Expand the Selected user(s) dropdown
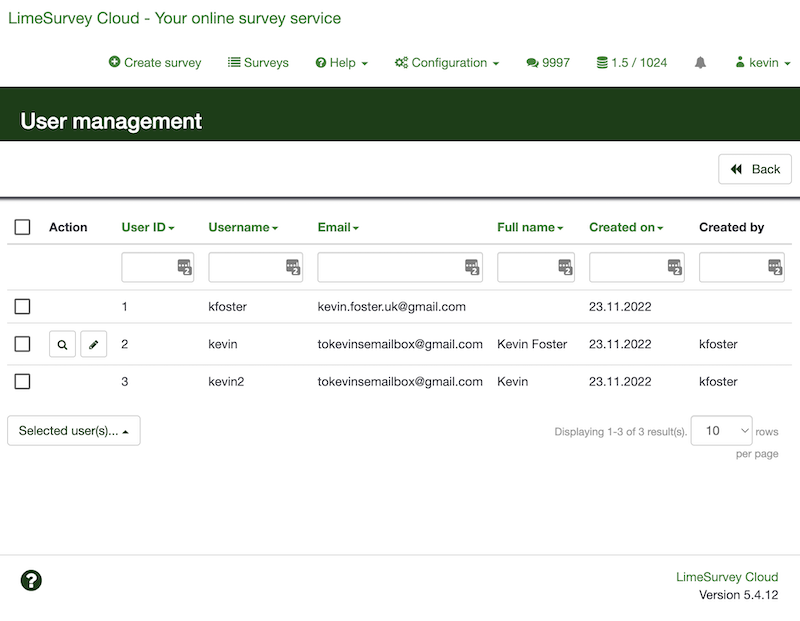Screen dimensions: 800x621 pos(74,431)
